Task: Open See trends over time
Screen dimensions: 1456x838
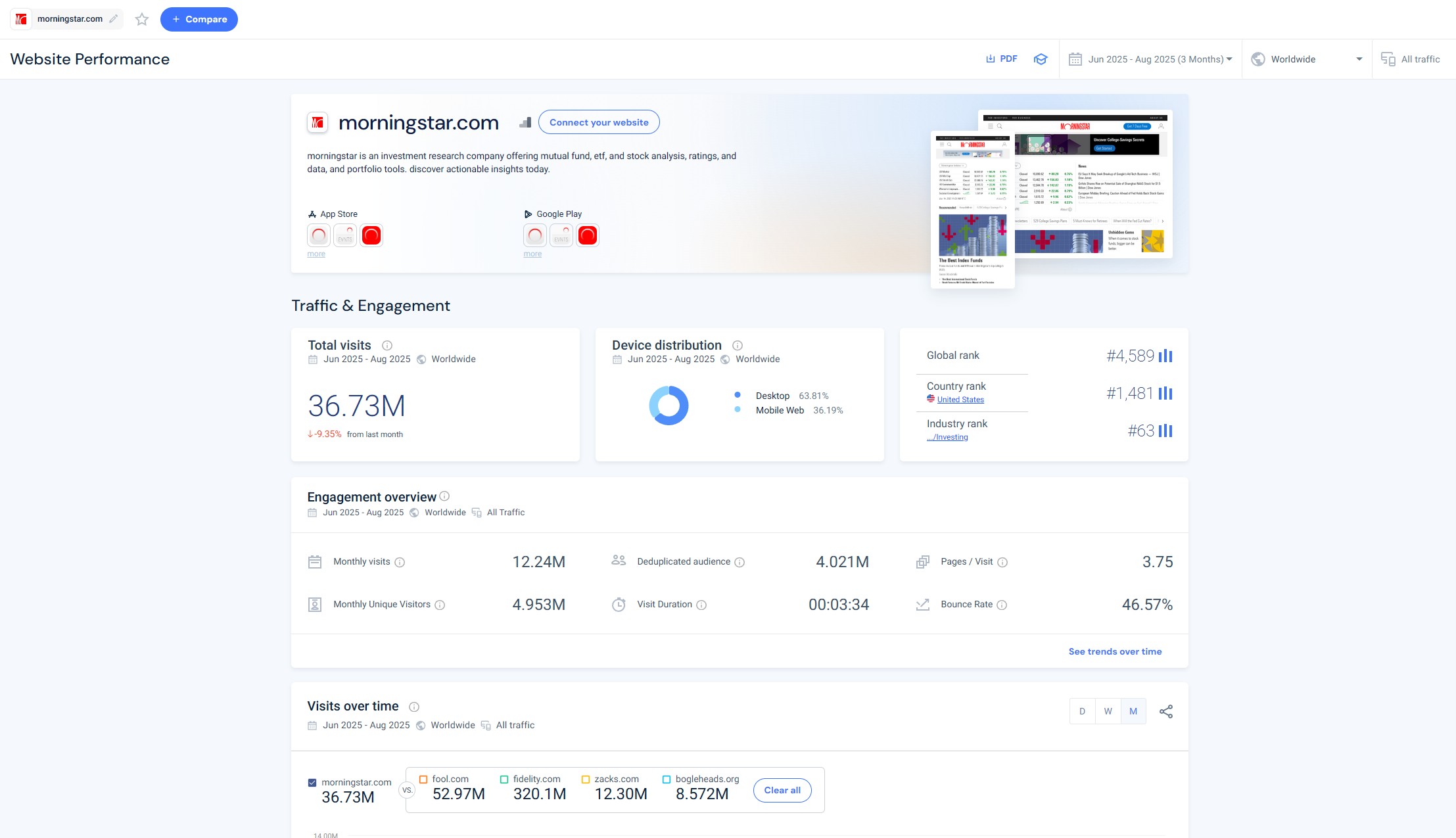Action: (x=1115, y=651)
